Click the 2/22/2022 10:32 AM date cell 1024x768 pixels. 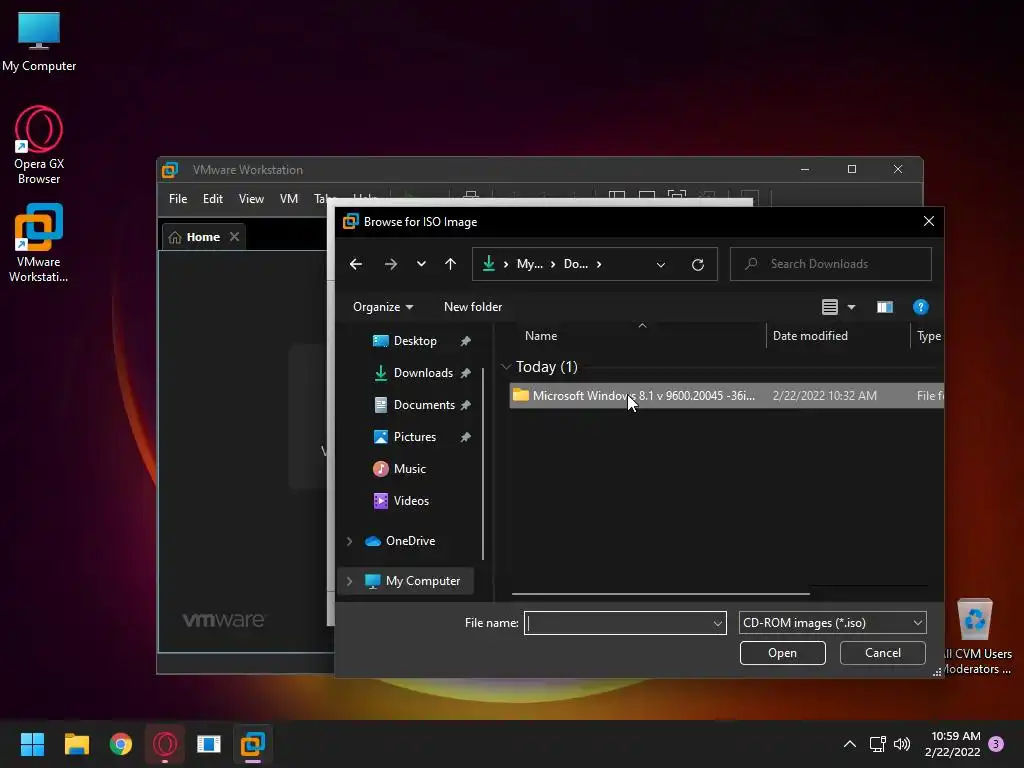point(824,396)
